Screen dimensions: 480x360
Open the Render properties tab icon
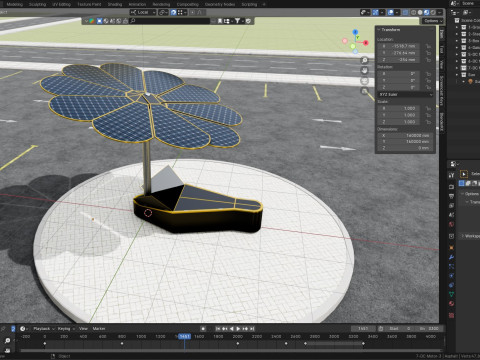pyautogui.click(x=451, y=187)
